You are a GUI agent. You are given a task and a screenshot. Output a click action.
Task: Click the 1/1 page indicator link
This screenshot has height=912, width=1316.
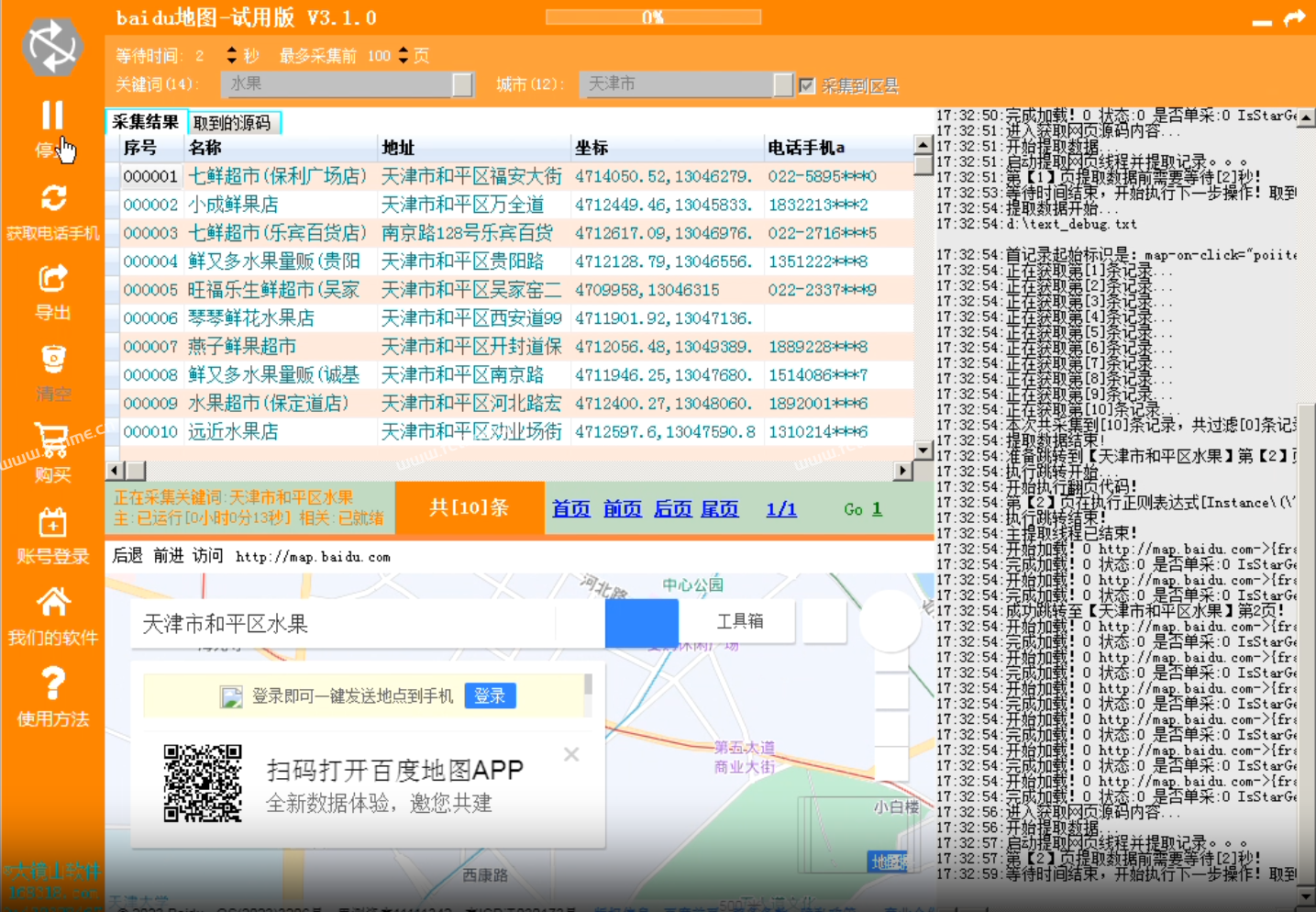coord(781,508)
